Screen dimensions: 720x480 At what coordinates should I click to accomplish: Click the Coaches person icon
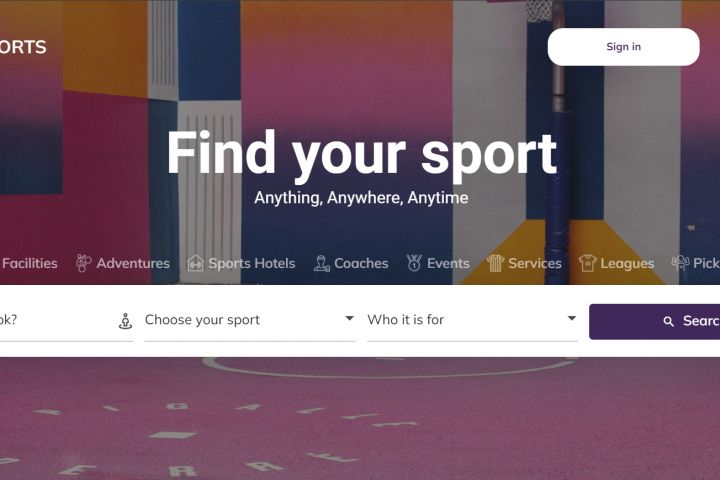pyautogui.click(x=321, y=264)
